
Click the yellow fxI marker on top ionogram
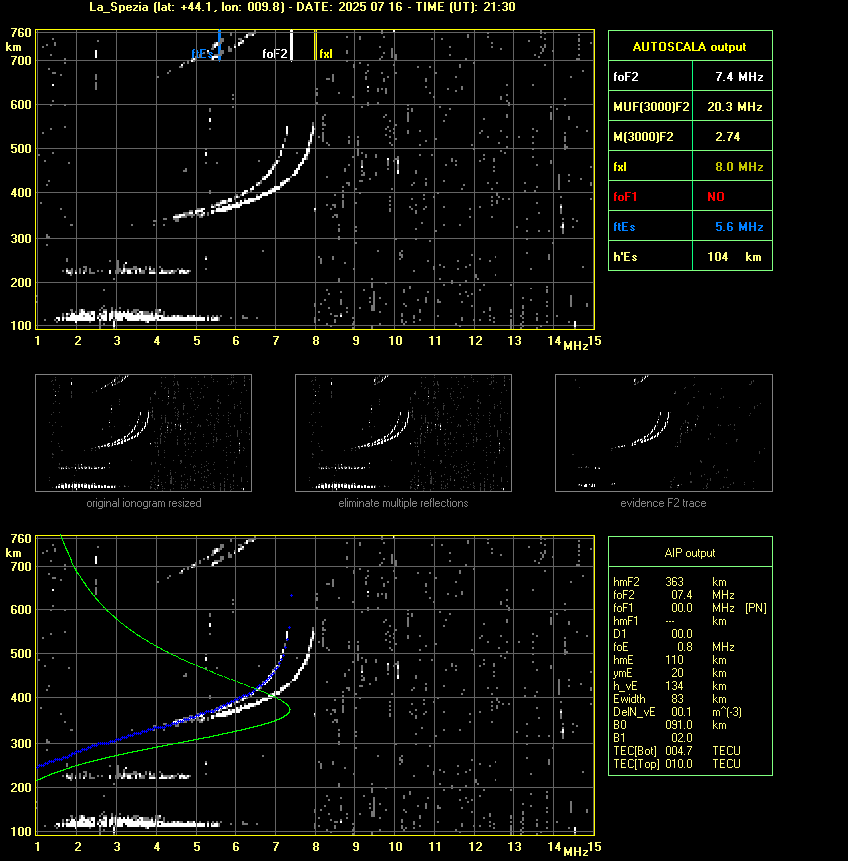[315, 45]
